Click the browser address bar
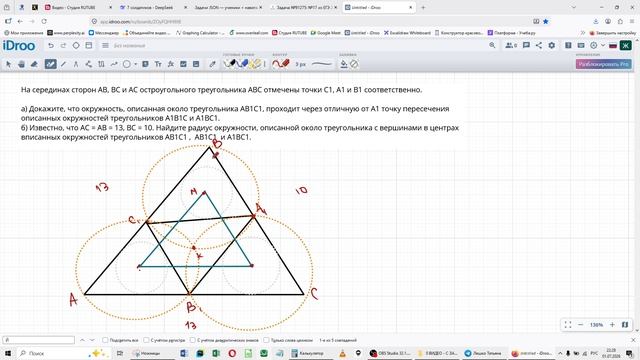 click(x=310, y=21)
